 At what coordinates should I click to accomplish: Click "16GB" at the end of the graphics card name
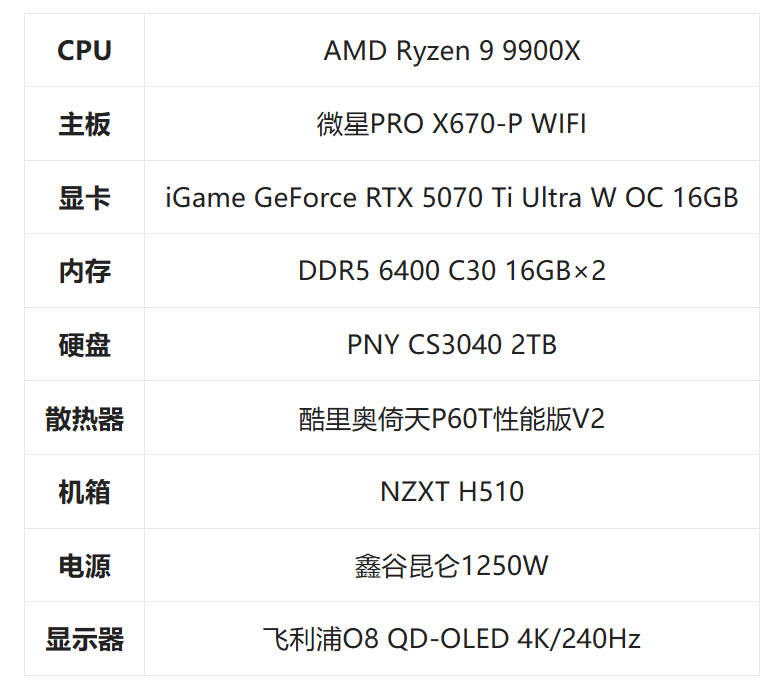coord(705,198)
